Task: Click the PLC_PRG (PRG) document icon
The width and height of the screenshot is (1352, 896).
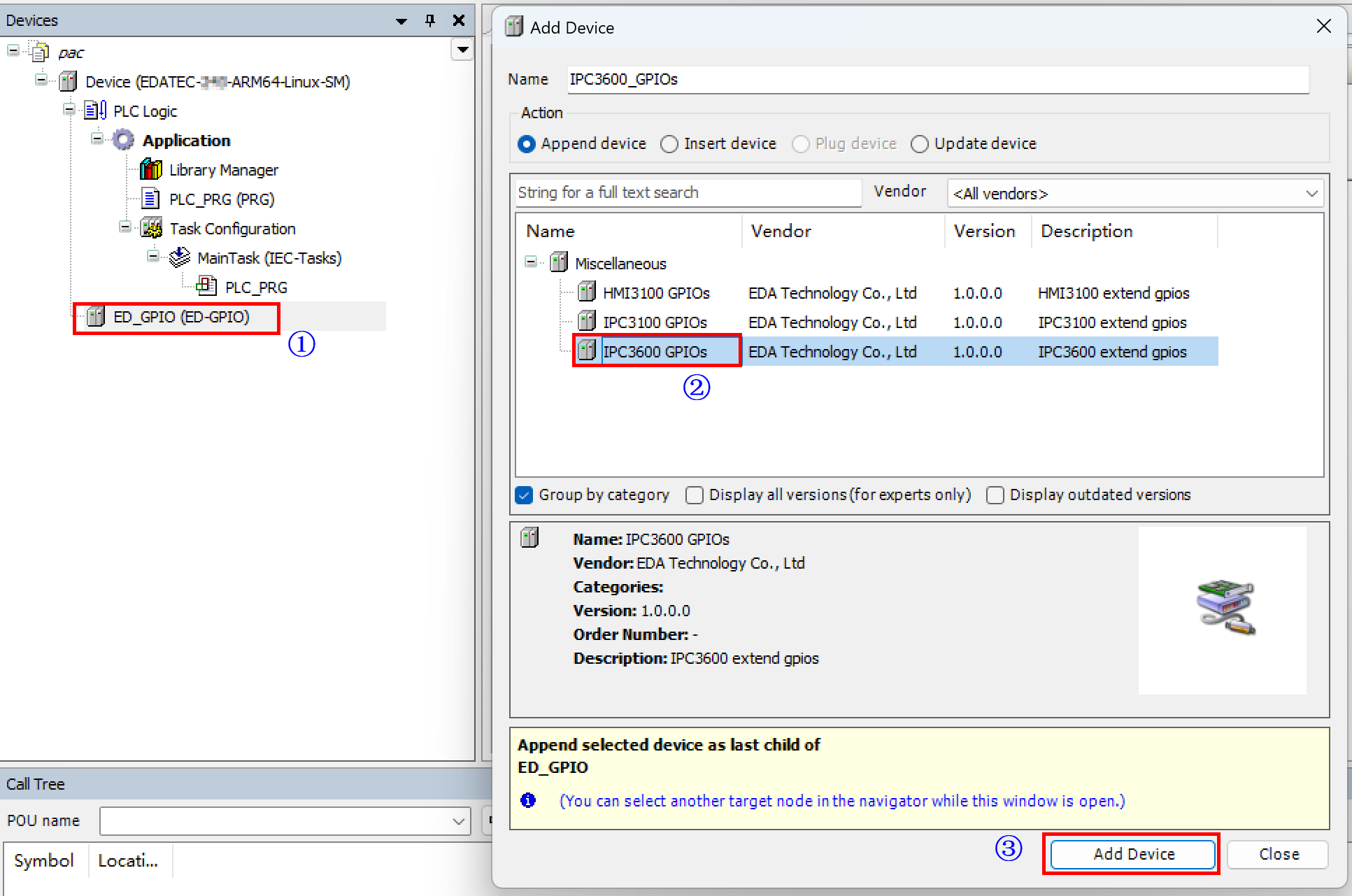Action: point(150,199)
